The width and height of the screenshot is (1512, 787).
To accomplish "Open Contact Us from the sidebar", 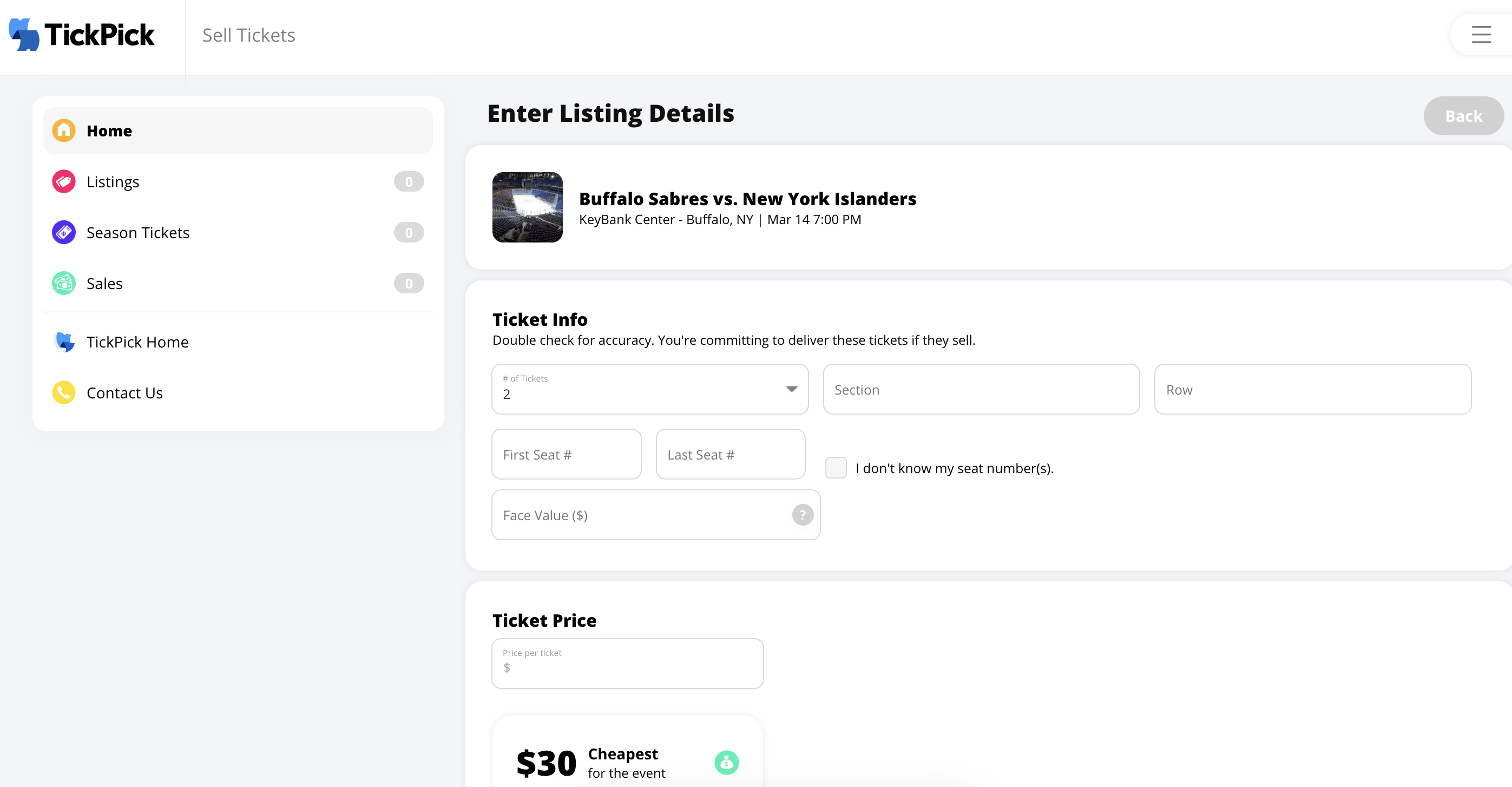I will (124, 392).
